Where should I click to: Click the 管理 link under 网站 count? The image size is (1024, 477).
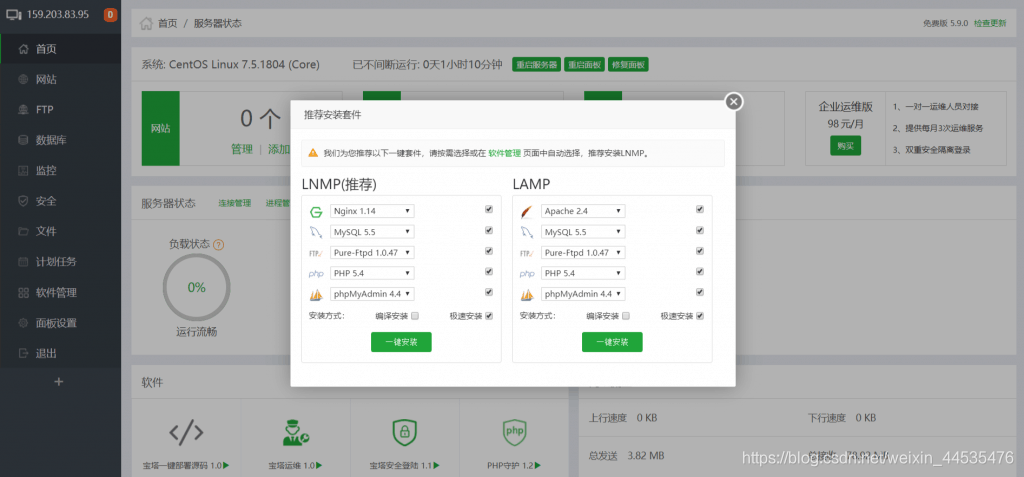[x=242, y=150]
